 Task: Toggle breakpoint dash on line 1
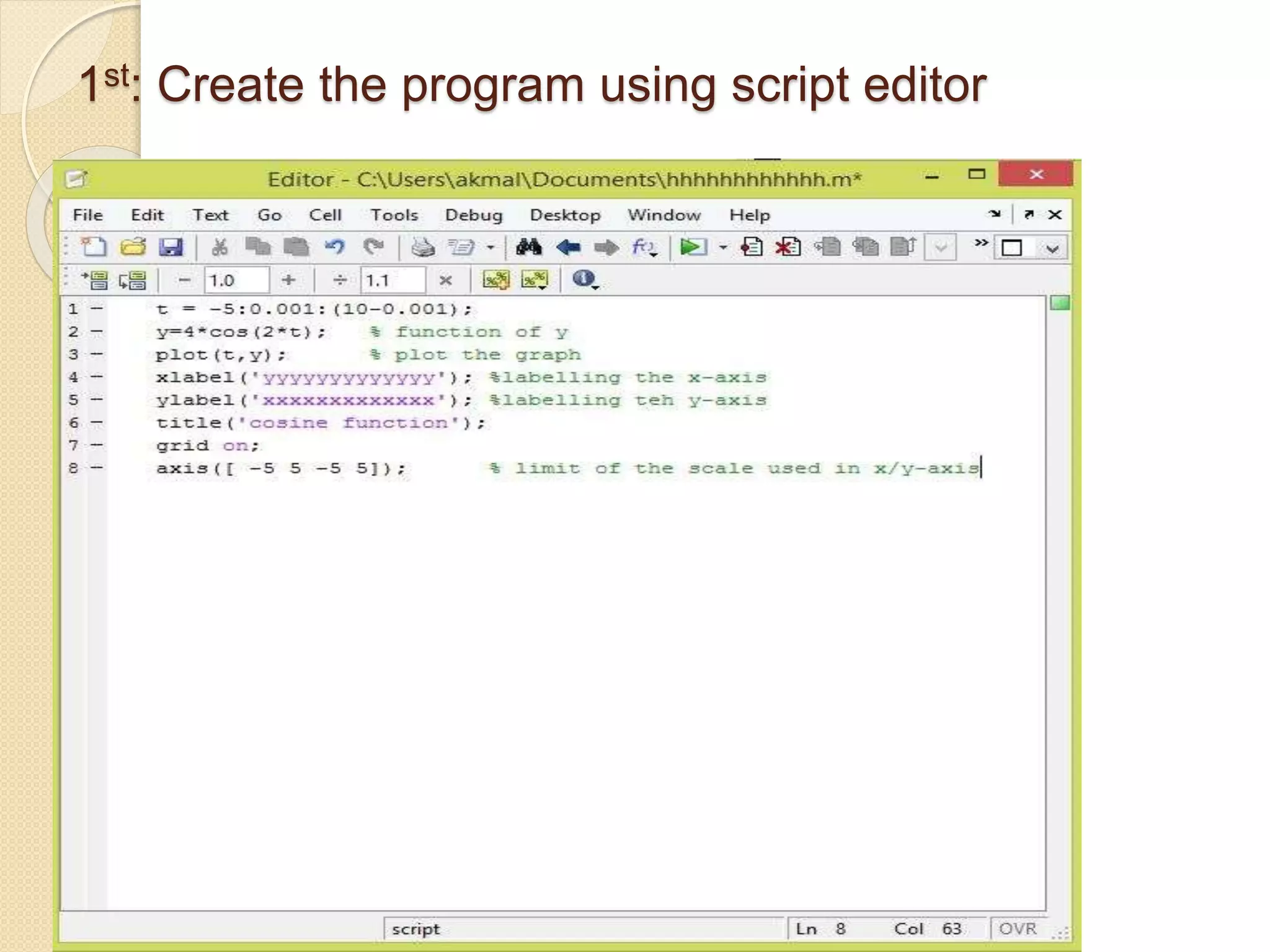point(96,308)
